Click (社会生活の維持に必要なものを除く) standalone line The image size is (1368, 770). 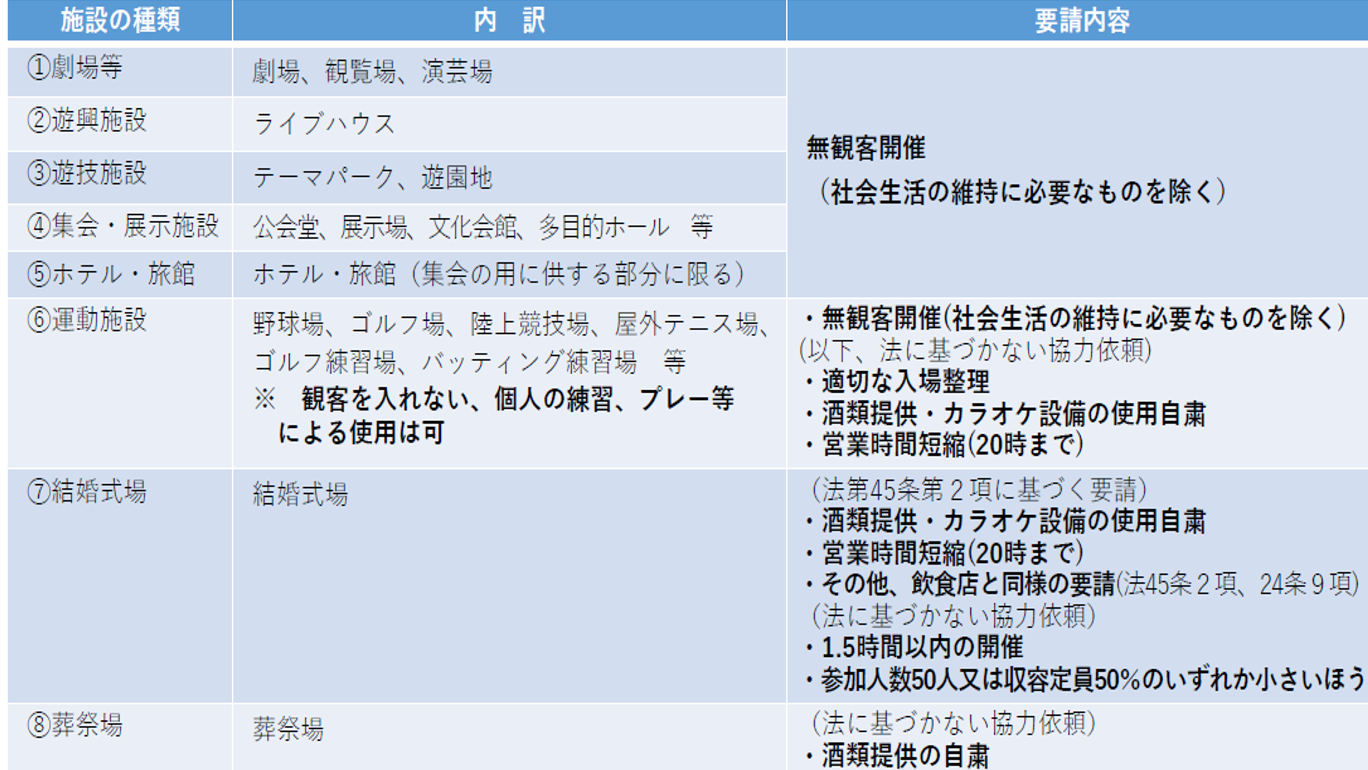coord(1023,192)
